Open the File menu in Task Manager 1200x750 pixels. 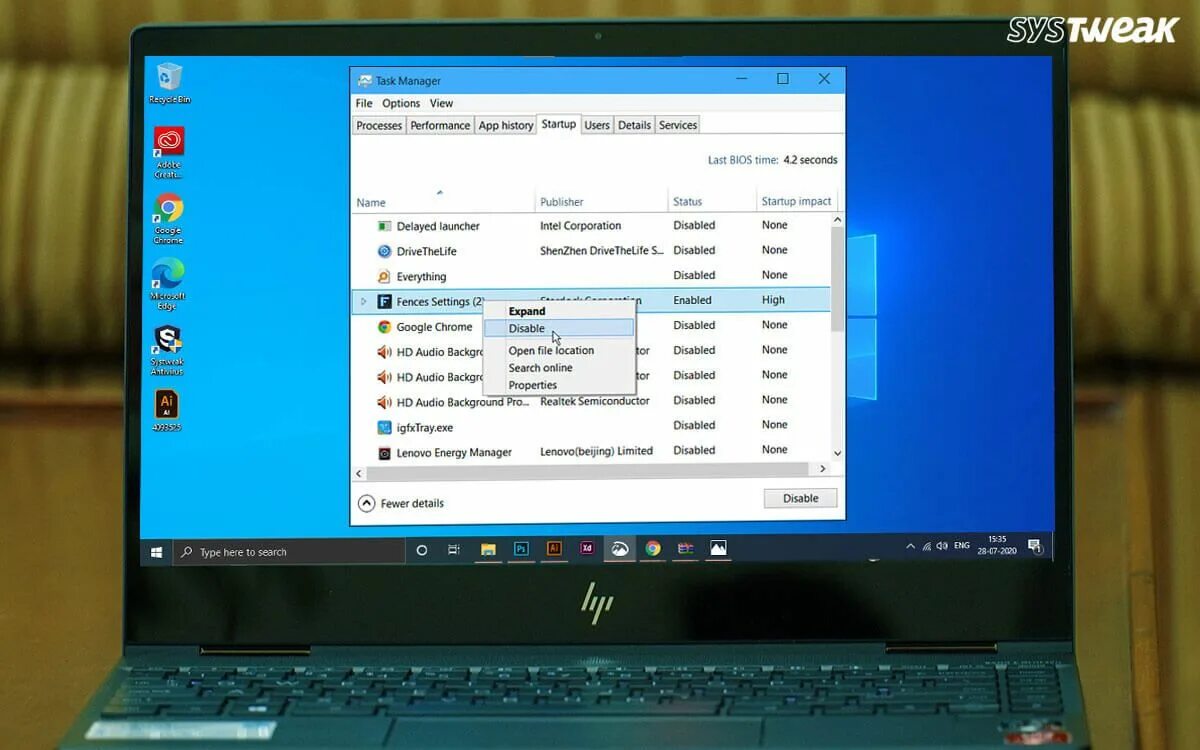click(x=364, y=103)
